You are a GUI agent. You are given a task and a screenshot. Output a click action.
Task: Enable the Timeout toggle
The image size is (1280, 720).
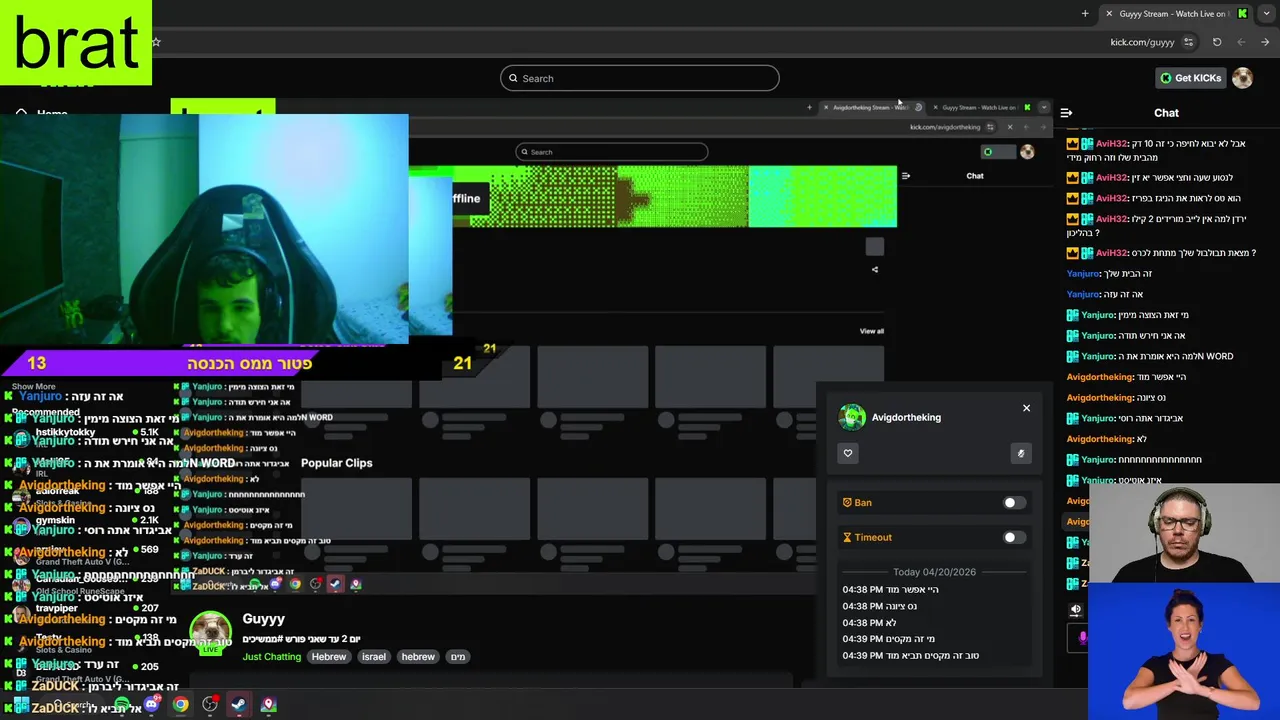pyautogui.click(x=1014, y=538)
